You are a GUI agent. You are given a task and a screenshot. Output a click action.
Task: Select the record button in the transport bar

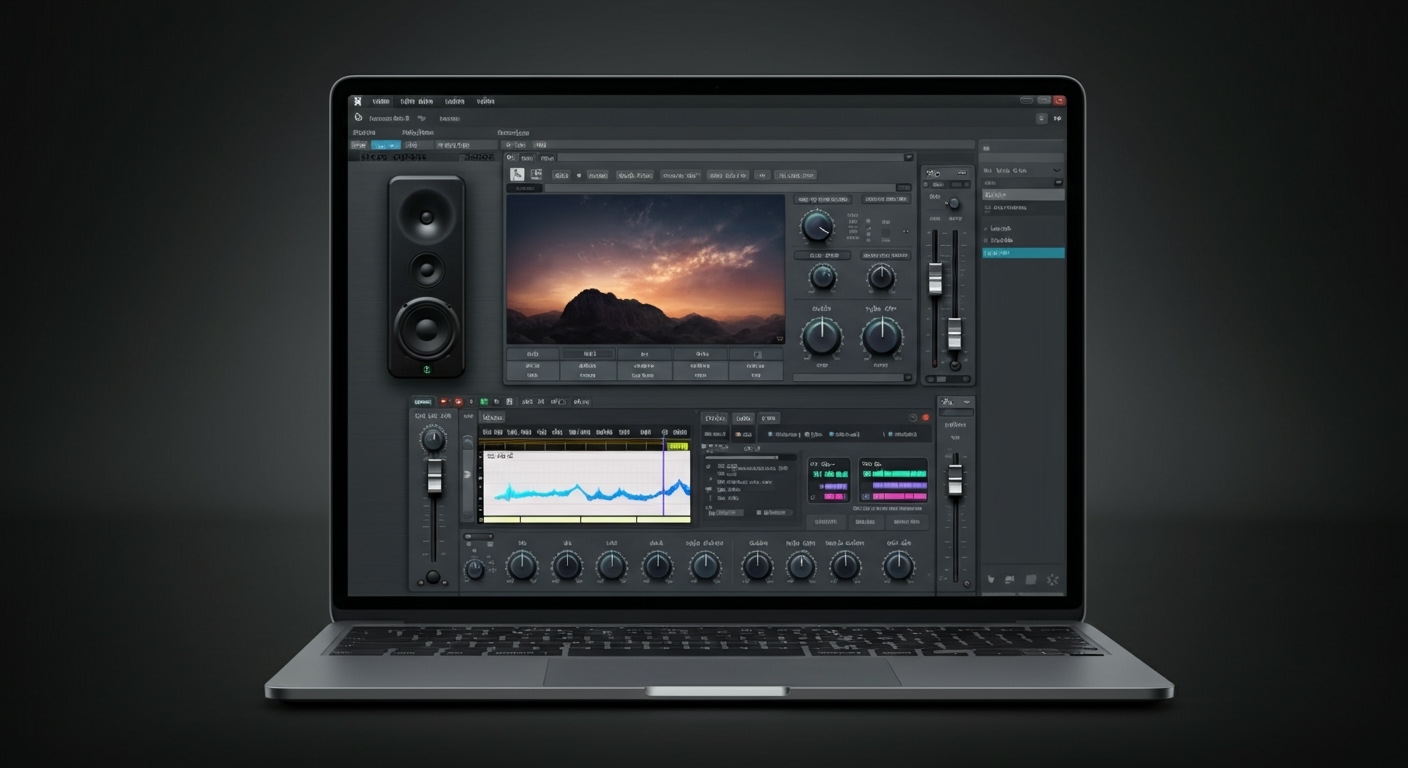pos(457,401)
